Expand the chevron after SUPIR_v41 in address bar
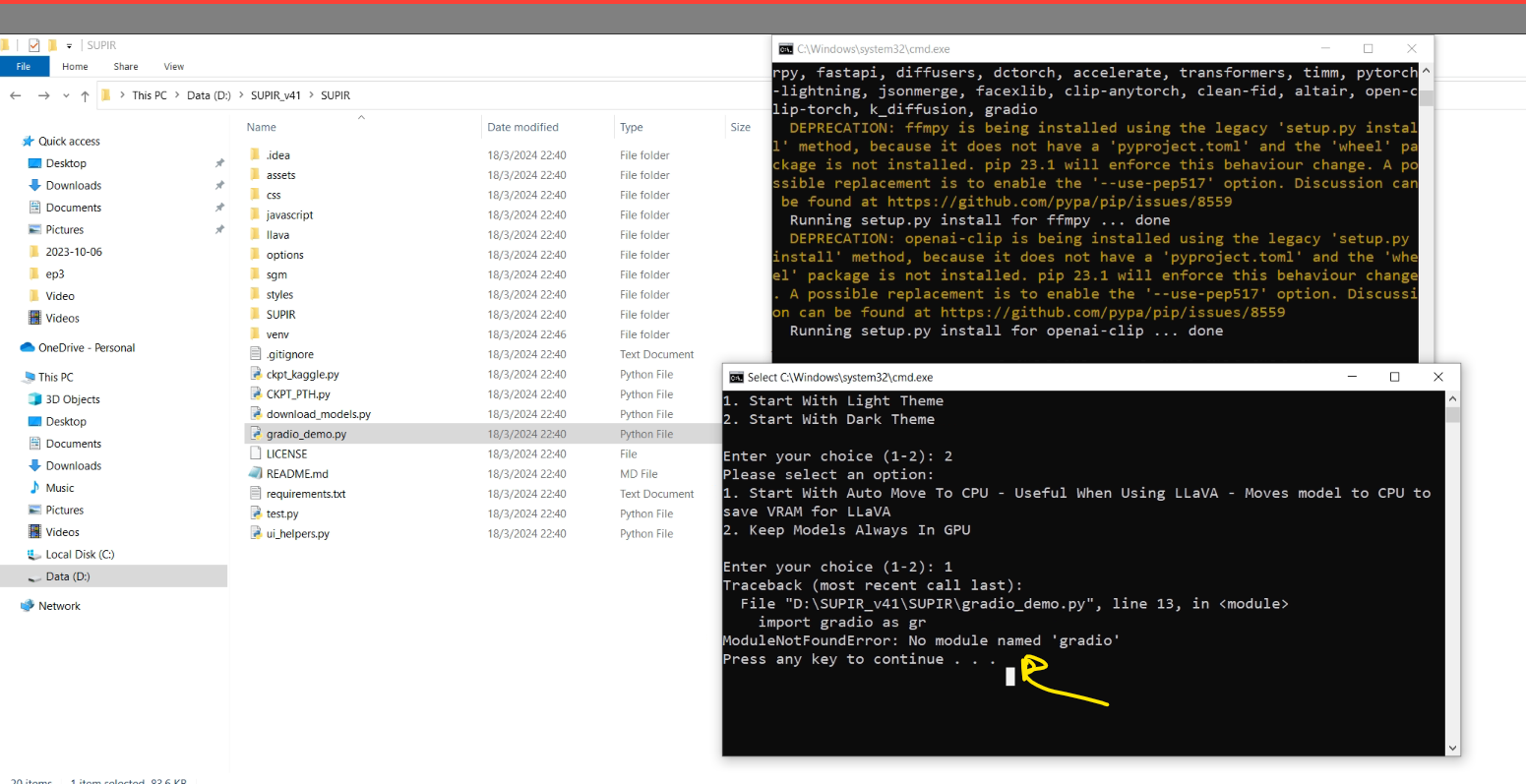Screen dimensions: 1526x784 [x=310, y=95]
